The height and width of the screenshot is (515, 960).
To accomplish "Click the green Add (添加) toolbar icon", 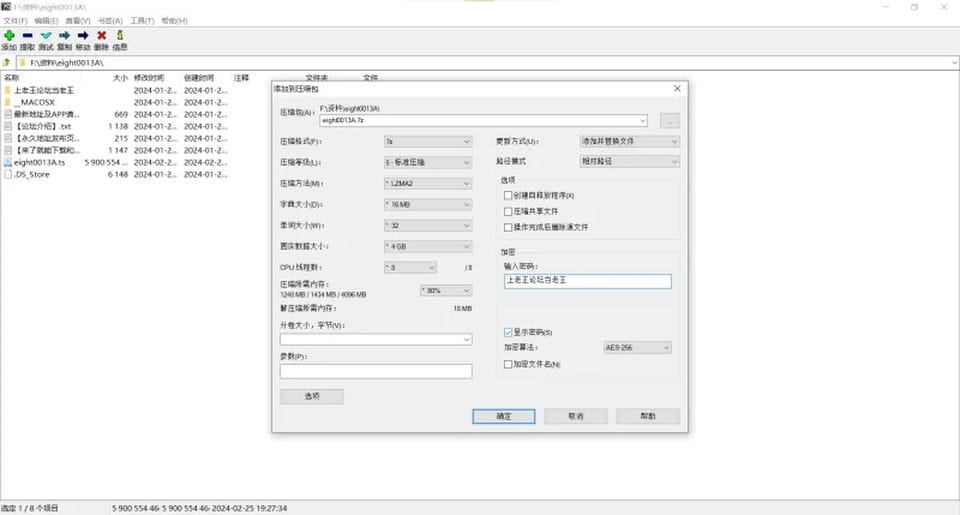I will click(x=9, y=36).
